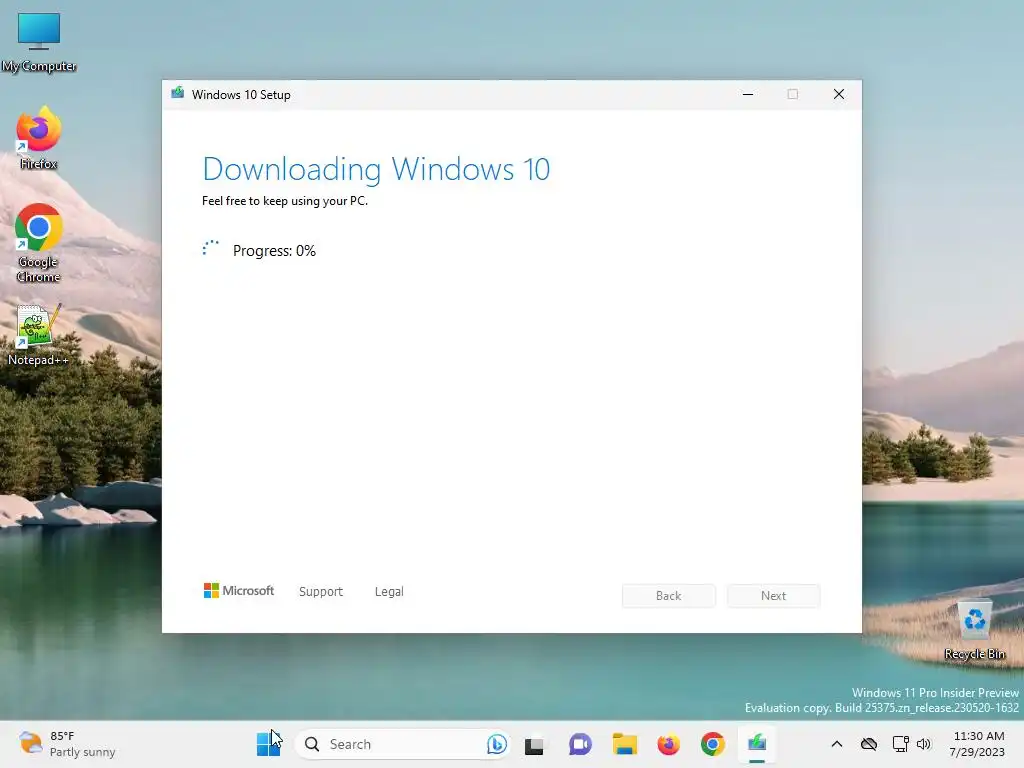This screenshot has width=1024, height=768.
Task: Click the Support link in Setup
Action: 321,592
